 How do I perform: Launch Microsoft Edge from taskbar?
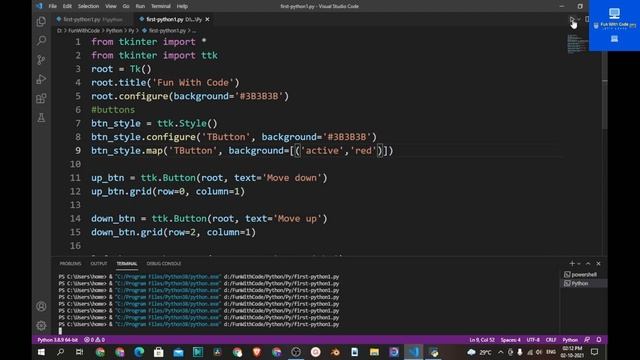click(x=139, y=352)
